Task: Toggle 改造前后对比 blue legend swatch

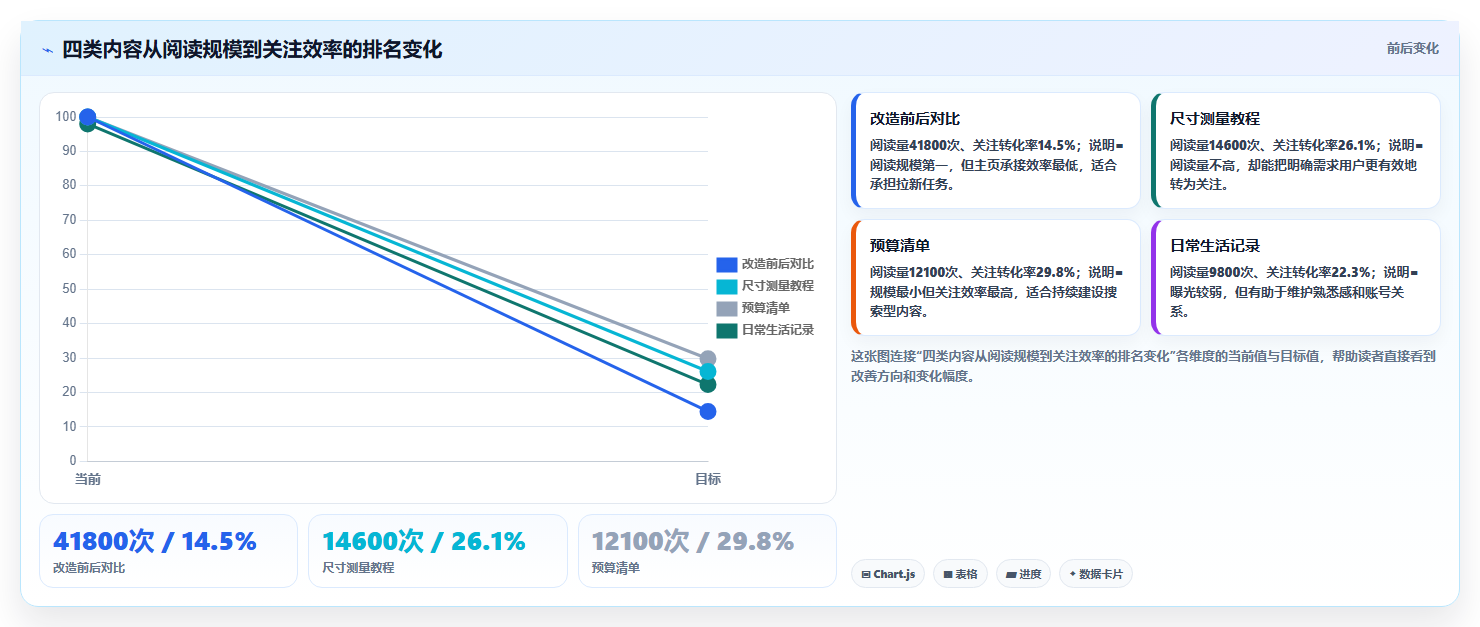Action: 727,264
